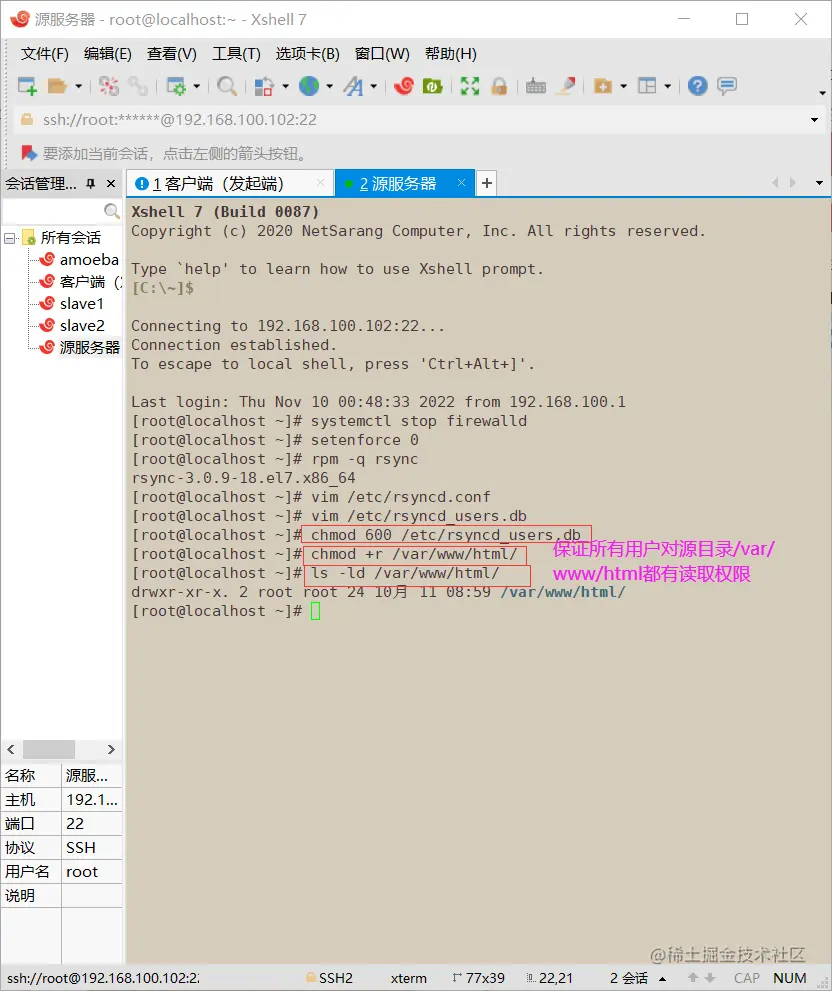Viewport: 832px width, 991px height.
Task: Expand the Font dropdown arrow
Action: pos(374,86)
